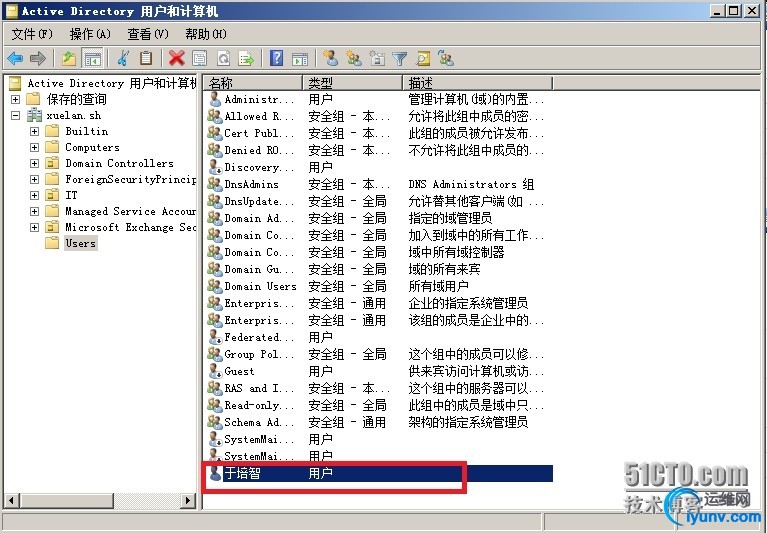Select the Federated... user row
Screen dimensions: 767x533
coord(378,337)
